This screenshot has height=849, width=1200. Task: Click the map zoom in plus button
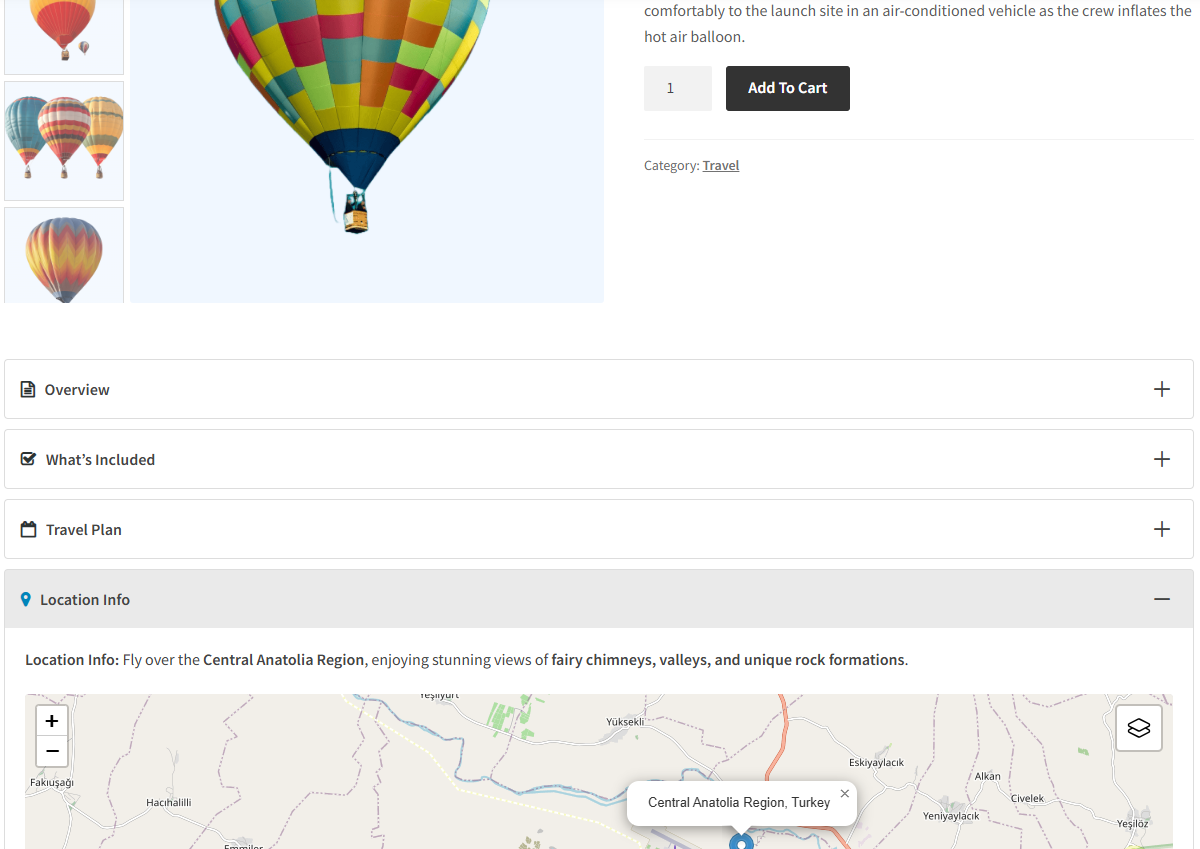click(x=52, y=721)
